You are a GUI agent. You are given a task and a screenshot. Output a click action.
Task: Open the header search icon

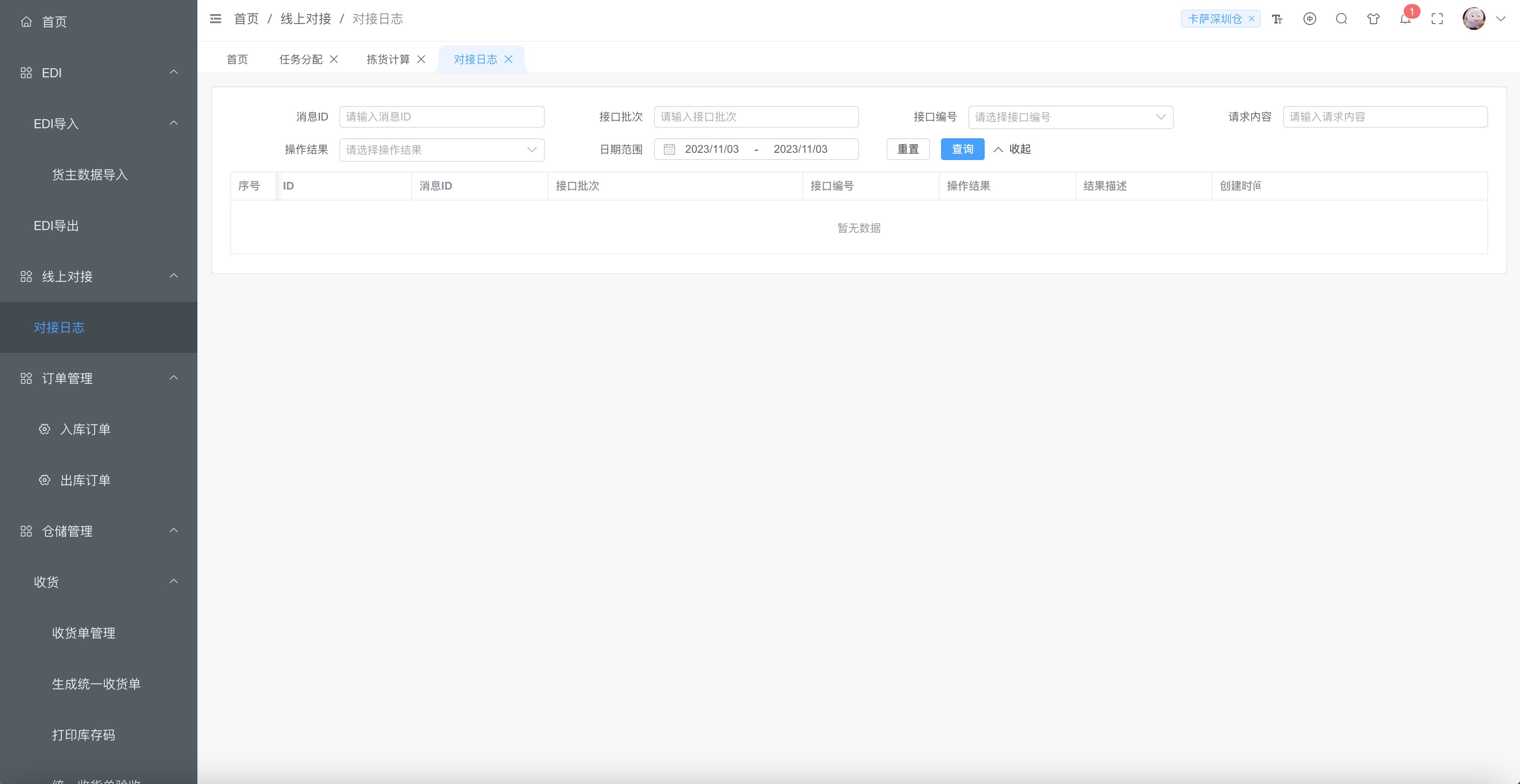[x=1341, y=19]
